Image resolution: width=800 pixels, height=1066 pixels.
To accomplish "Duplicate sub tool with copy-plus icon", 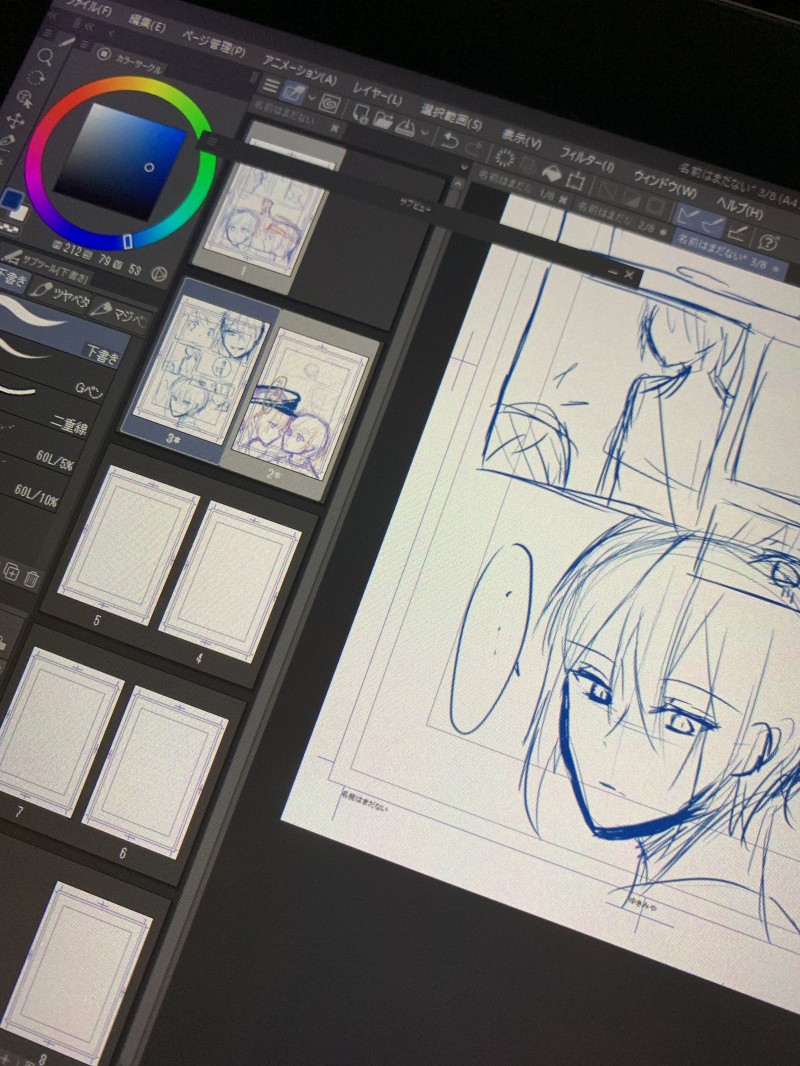I will click(10, 571).
